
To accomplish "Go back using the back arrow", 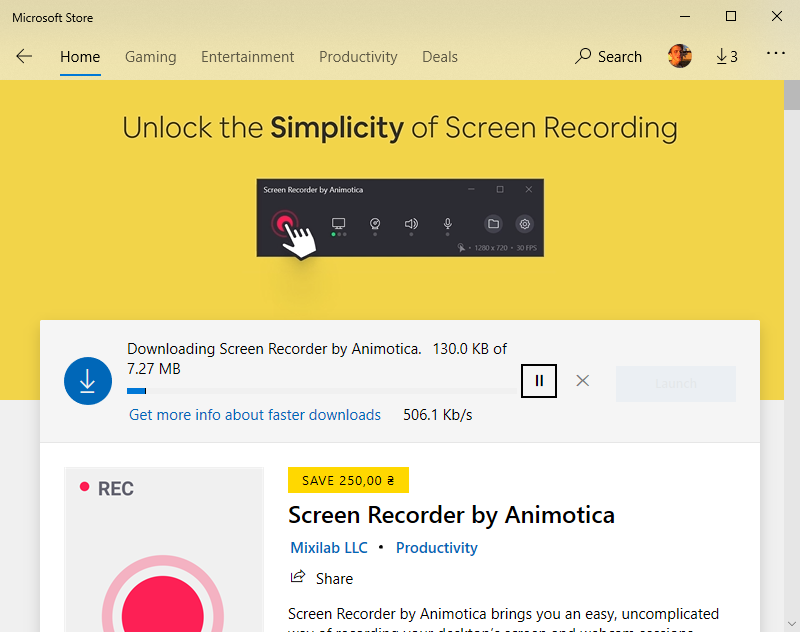I will coord(24,56).
